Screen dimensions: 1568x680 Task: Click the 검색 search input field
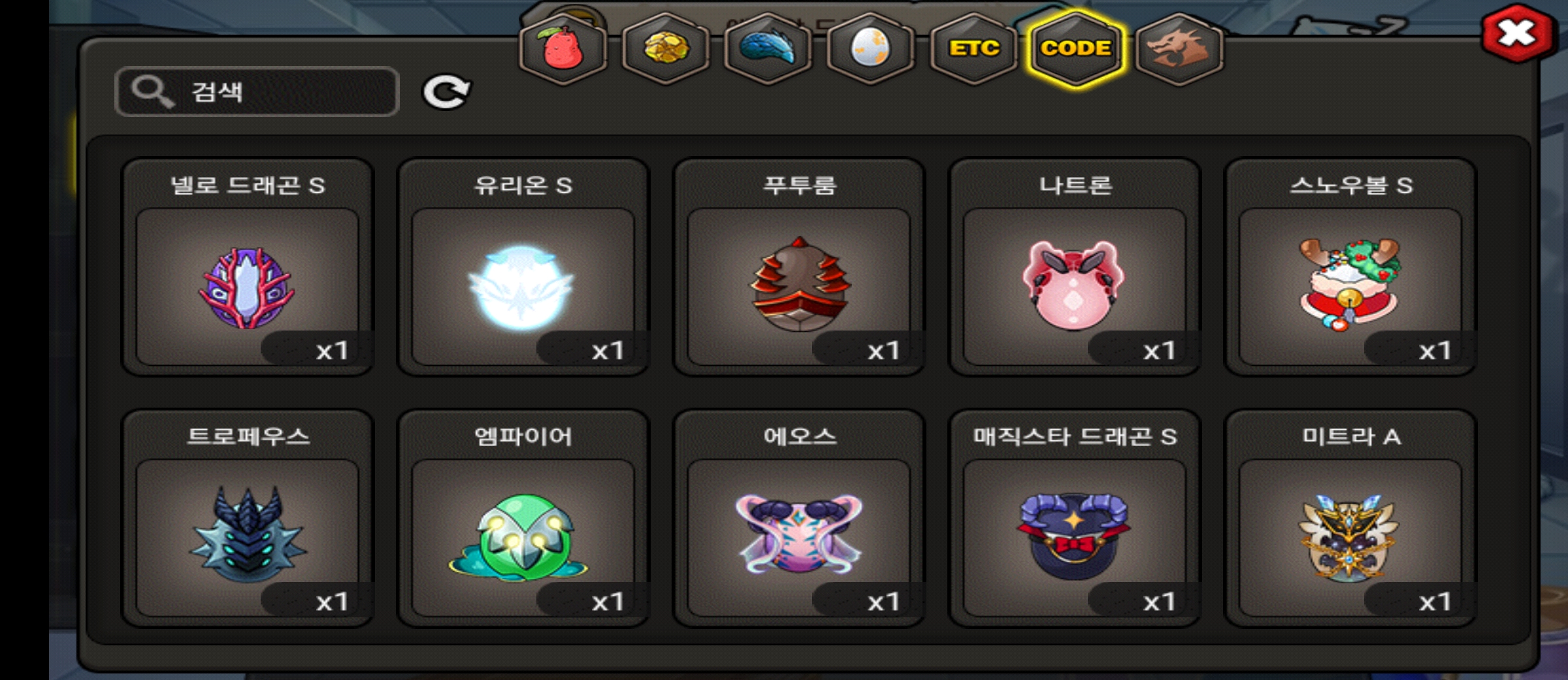point(257,91)
